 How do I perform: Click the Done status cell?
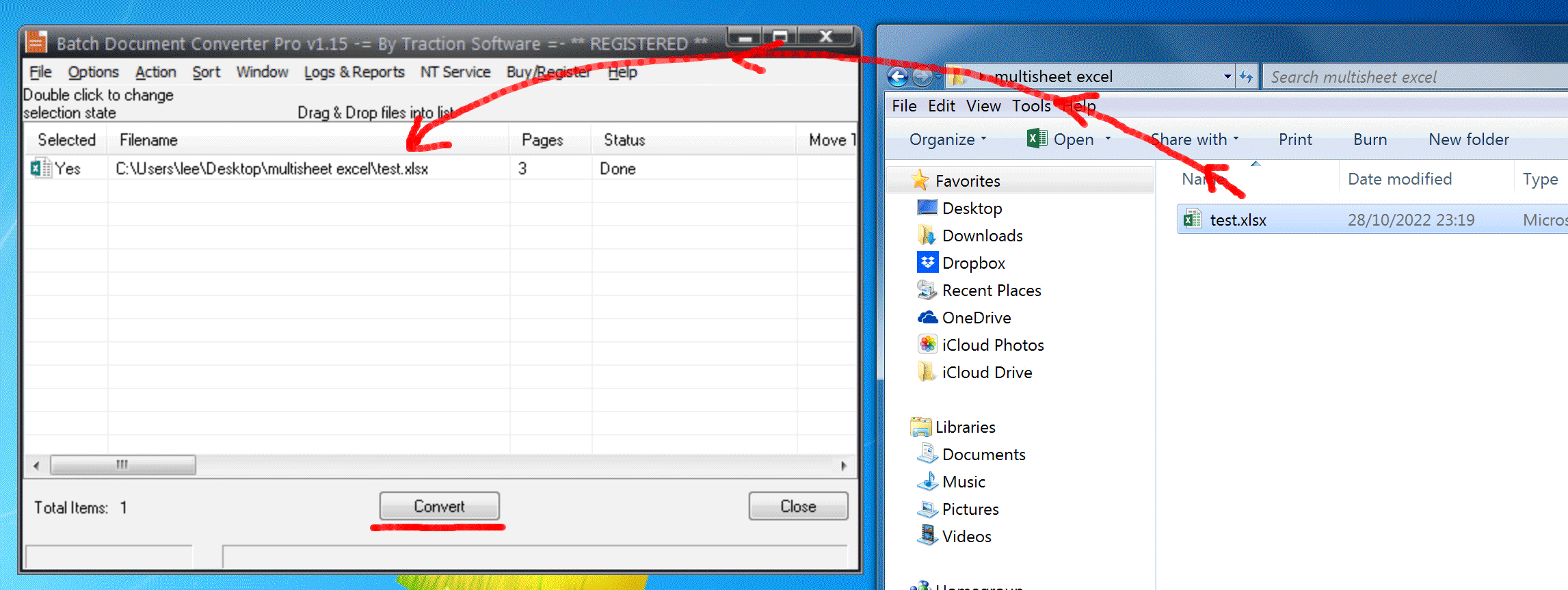617,168
